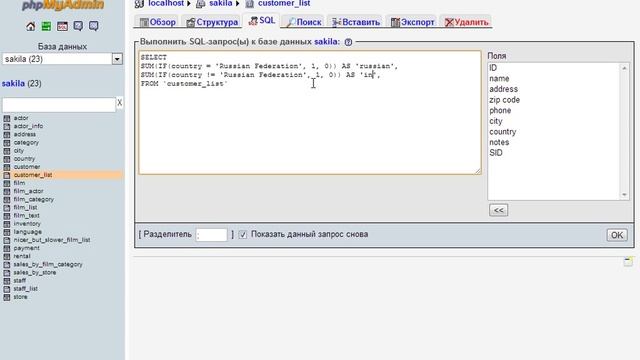Screen dimensions: 640x360
Task: Click the table icon beside inventory
Action: pyautogui.click(x=7, y=224)
